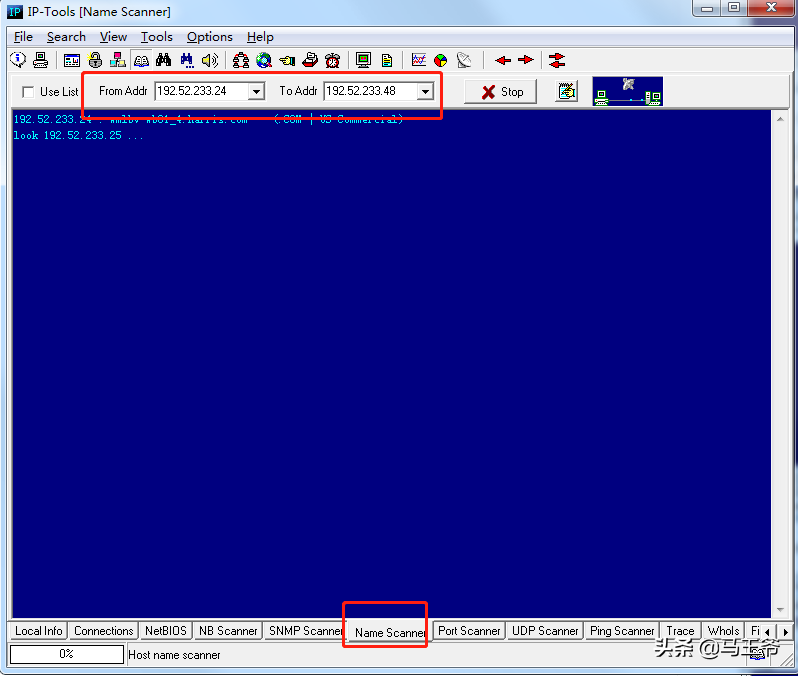Click the satellite dish toolbar icon
Viewport: 798px width, 676px height.
[x=464, y=61]
